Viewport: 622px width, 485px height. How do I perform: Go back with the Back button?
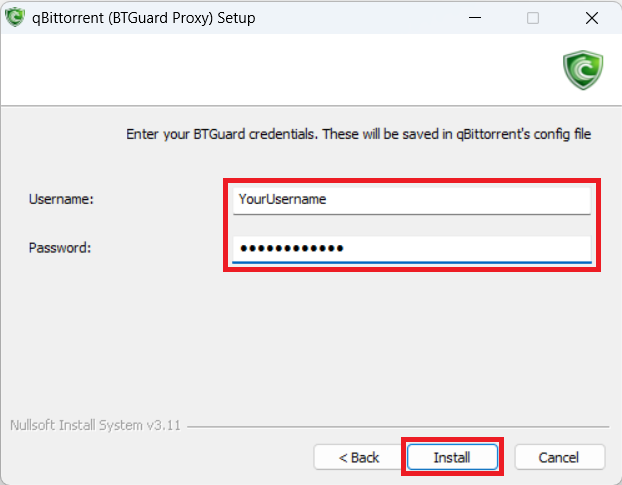(x=358, y=457)
